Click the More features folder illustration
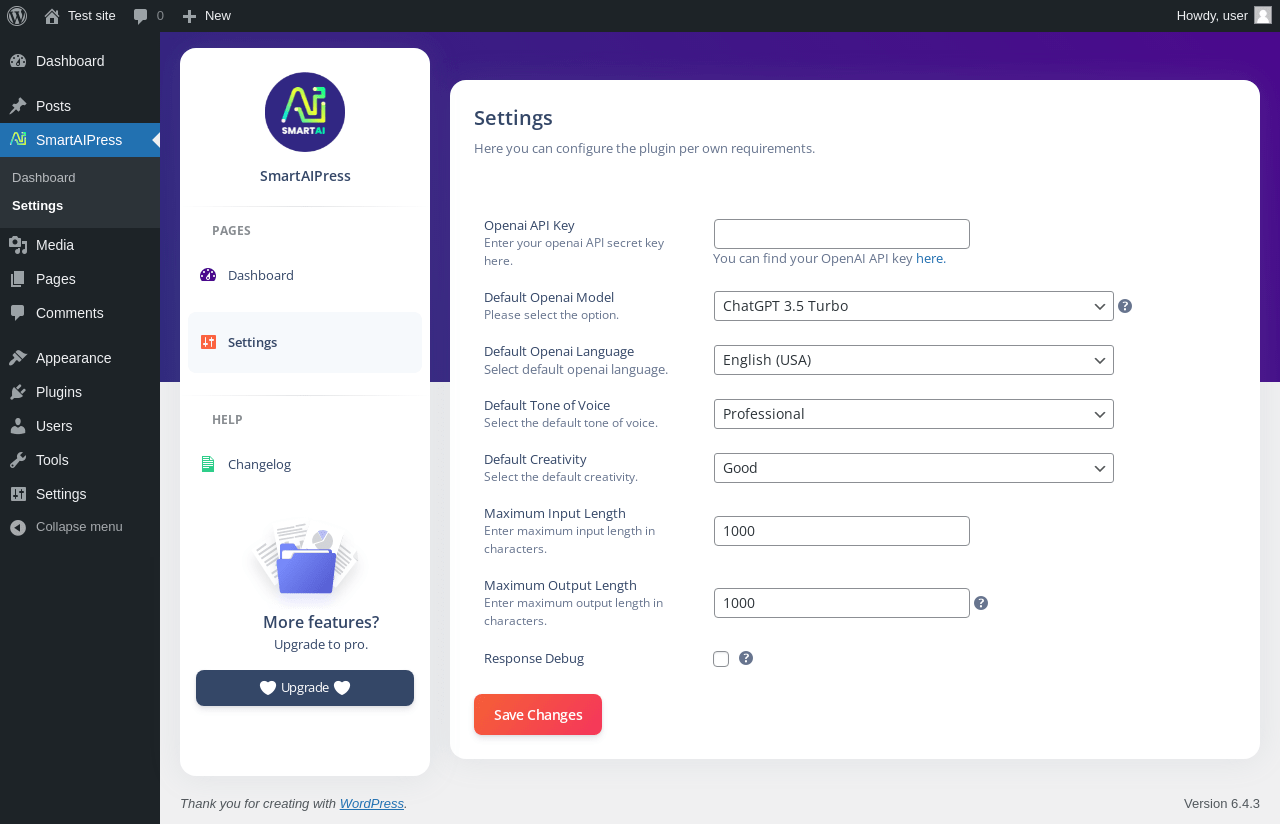The image size is (1280, 824). click(x=306, y=561)
